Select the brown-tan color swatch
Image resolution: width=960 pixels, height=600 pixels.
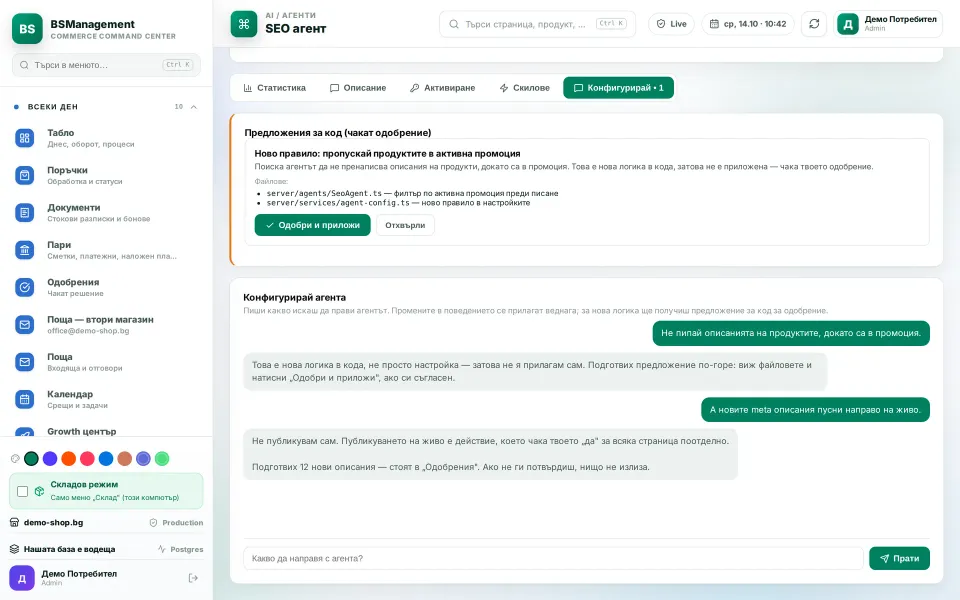pos(125,459)
